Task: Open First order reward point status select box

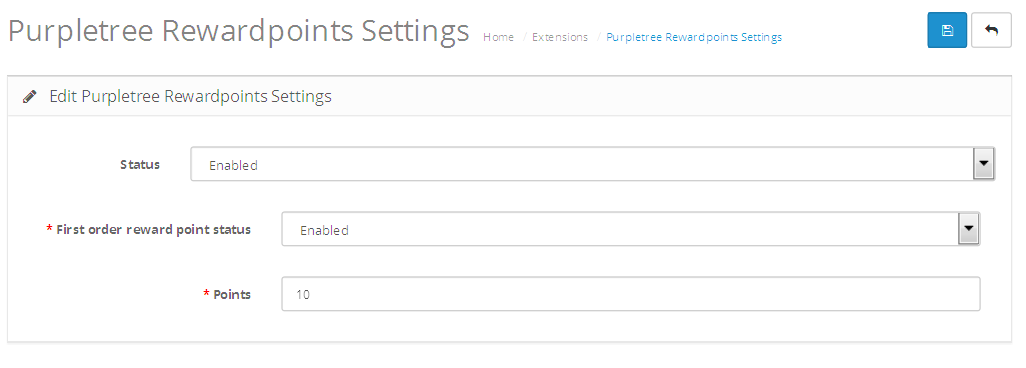Action: [631, 229]
